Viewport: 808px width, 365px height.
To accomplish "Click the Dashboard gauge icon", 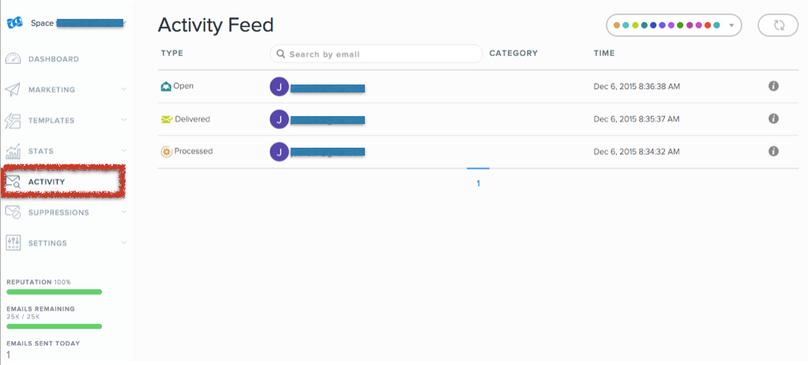I will click(x=13, y=59).
